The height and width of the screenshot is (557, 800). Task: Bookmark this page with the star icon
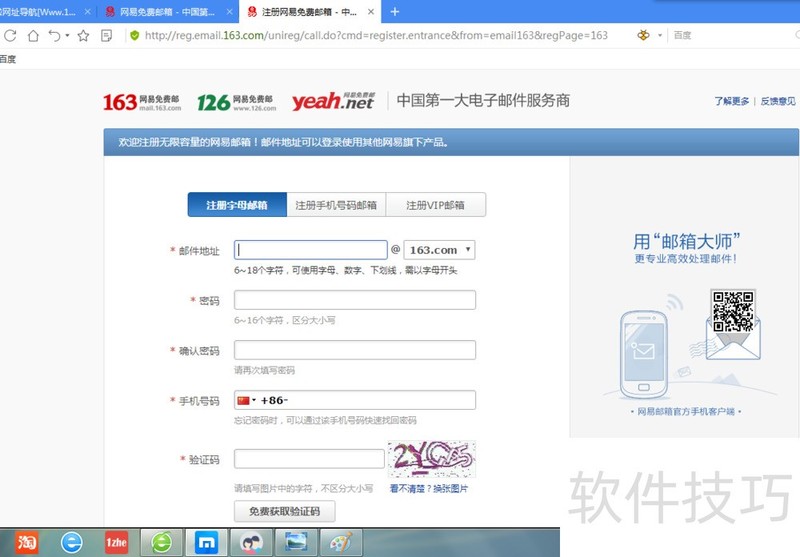coord(83,35)
